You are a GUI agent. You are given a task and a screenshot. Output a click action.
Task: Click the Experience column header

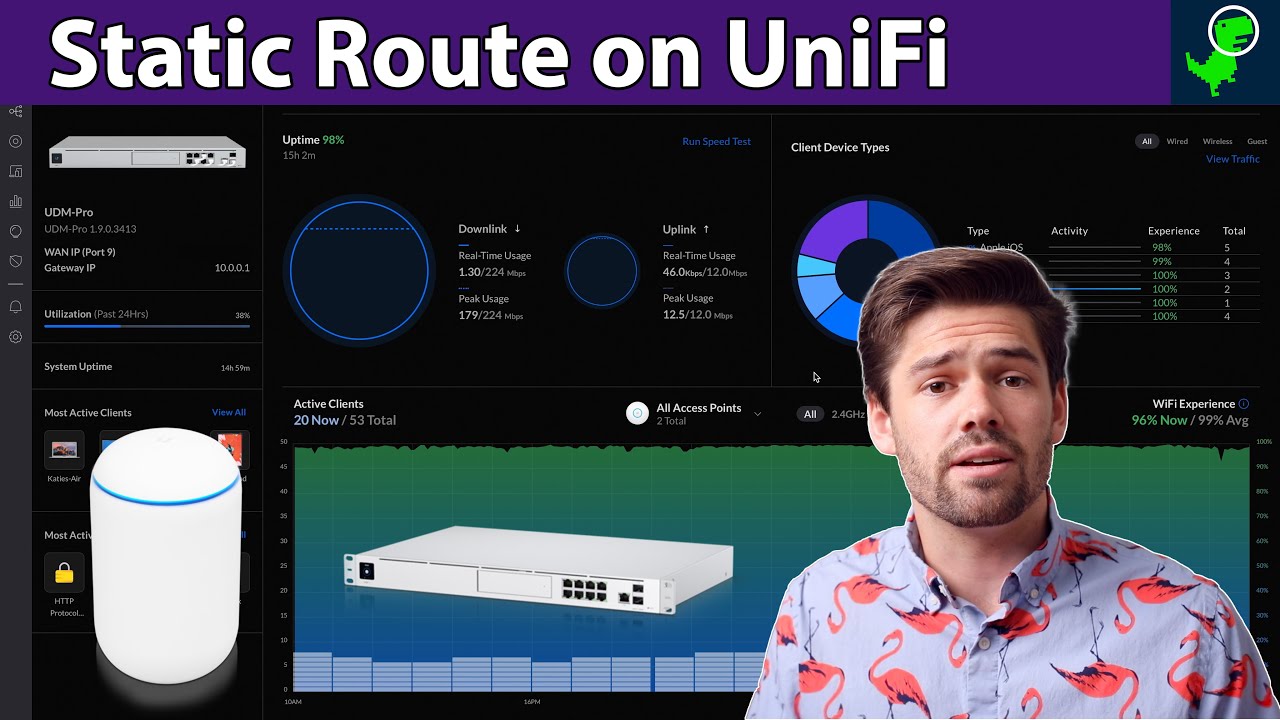(1173, 231)
